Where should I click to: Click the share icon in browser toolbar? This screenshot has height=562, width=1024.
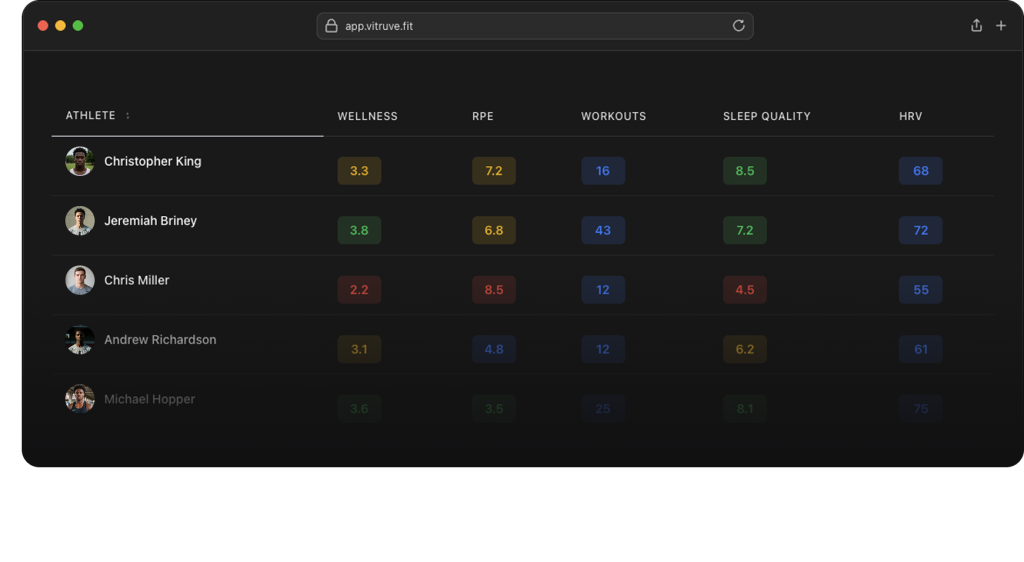[976, 26]
